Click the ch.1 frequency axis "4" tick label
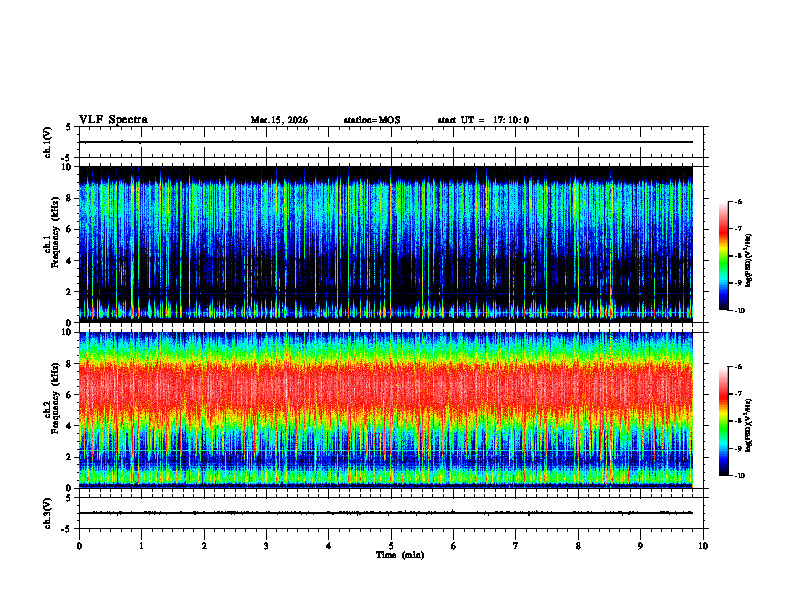Viewport: 792px width, 612px height. (69, 261)
